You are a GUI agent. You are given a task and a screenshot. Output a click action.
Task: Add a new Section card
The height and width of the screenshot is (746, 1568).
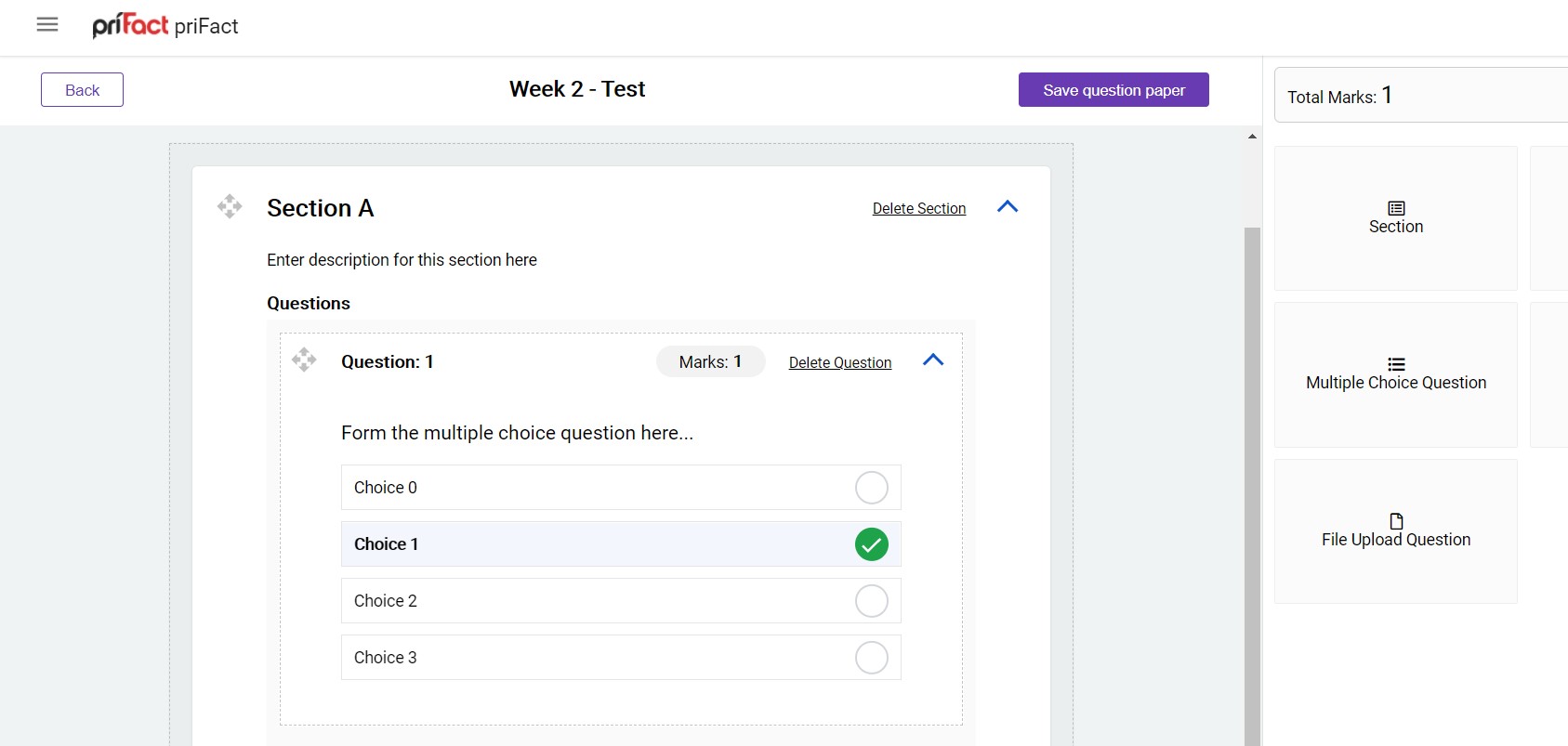(x=1396, y=218)
